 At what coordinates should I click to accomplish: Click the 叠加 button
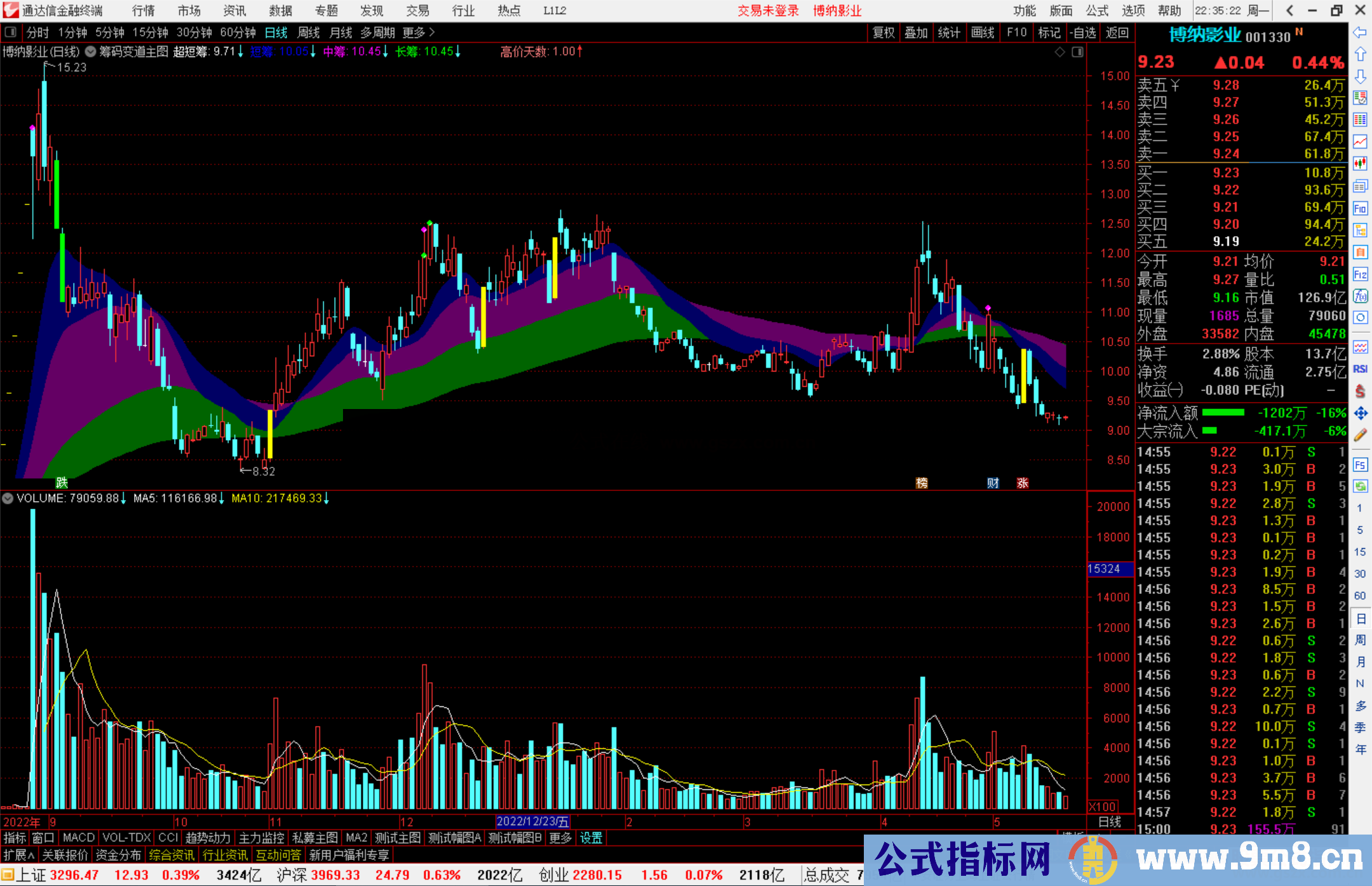(916, 32)
